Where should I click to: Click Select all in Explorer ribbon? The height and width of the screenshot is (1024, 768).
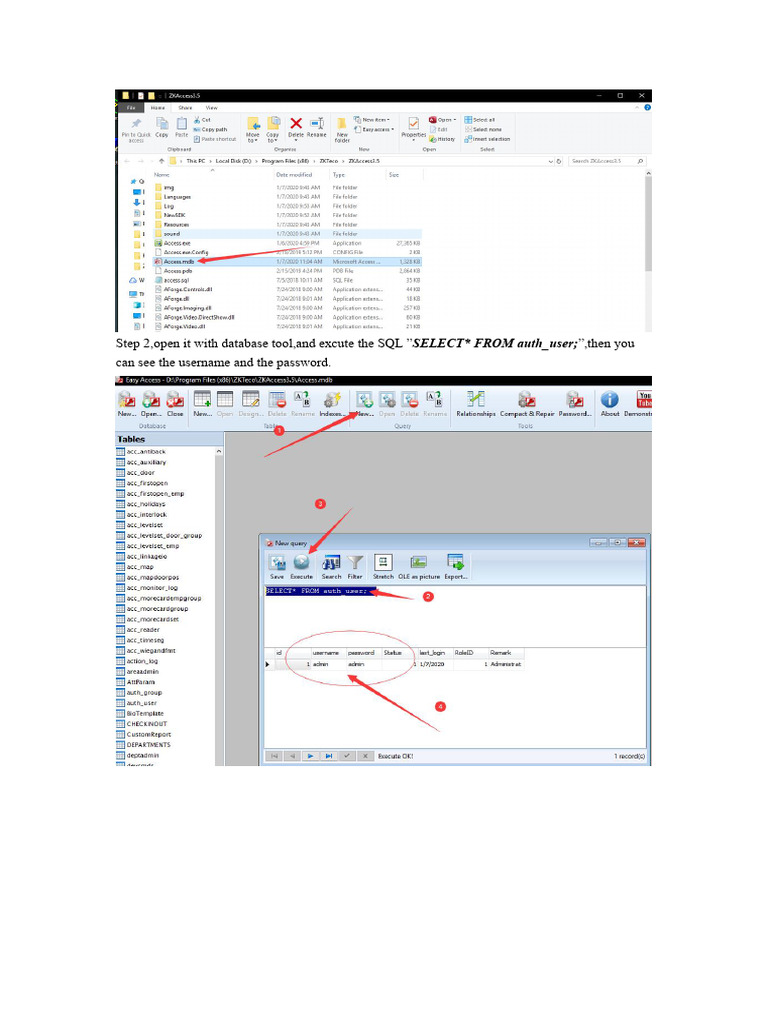(480, 120)
